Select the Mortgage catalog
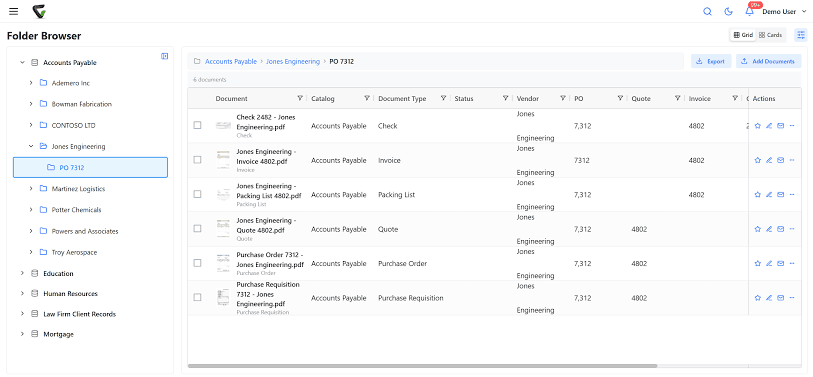 [x=59, y=334]
